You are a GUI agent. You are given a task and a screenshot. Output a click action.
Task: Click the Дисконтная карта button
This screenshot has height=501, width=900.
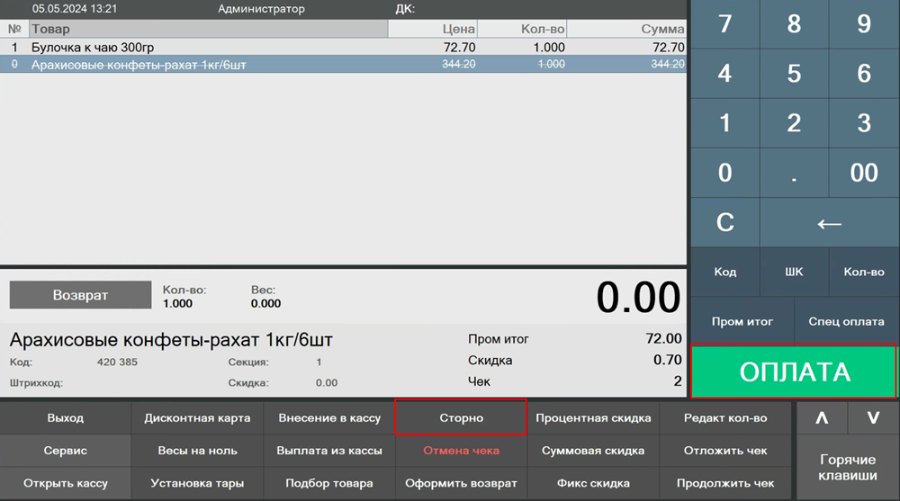point(197,418)
